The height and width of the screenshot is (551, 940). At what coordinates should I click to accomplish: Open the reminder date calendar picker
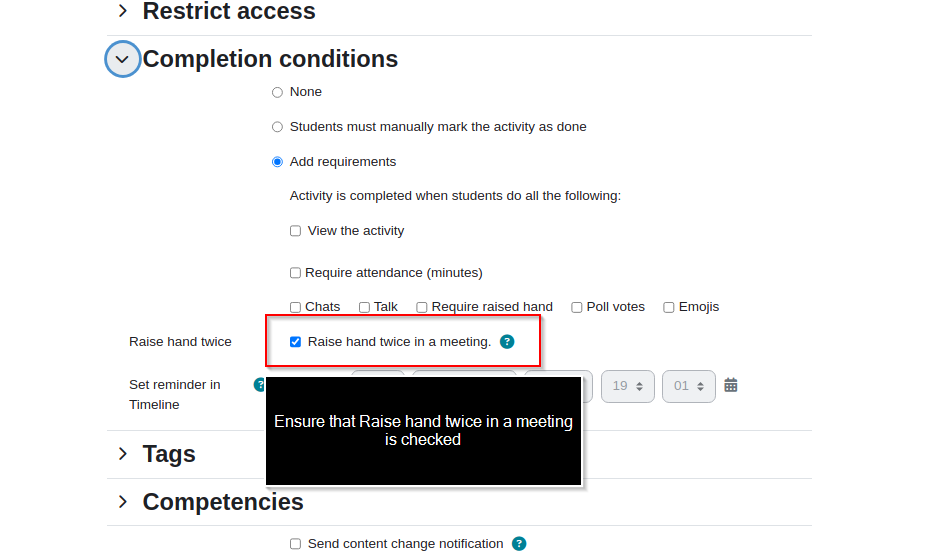730,386
